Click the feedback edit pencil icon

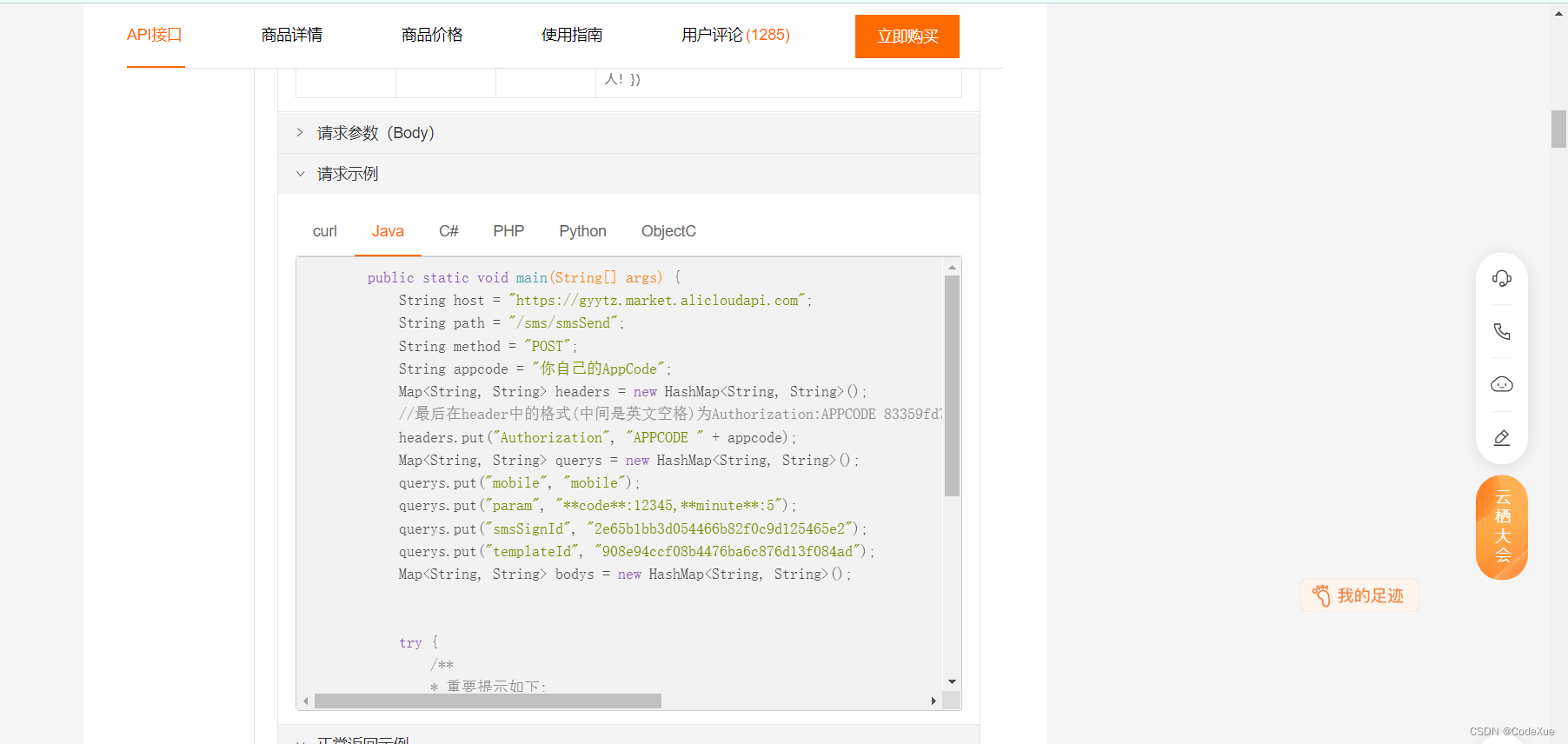[1501, 438]
